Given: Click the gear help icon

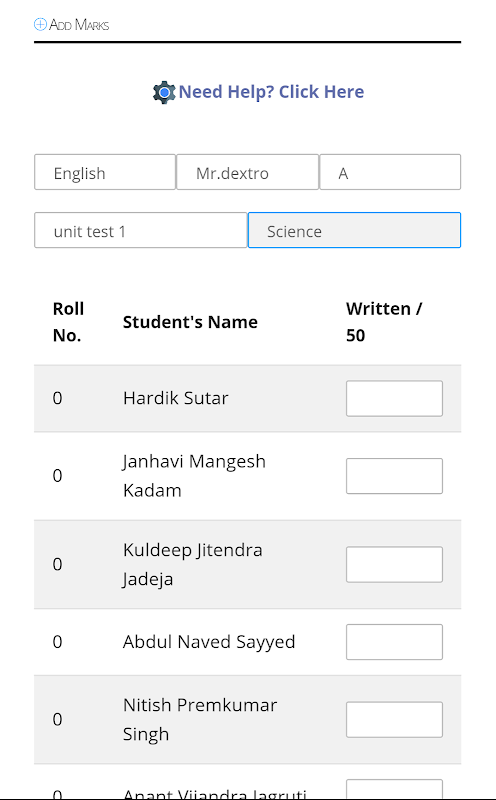Looking at the screenshot, I should point(164,92).
